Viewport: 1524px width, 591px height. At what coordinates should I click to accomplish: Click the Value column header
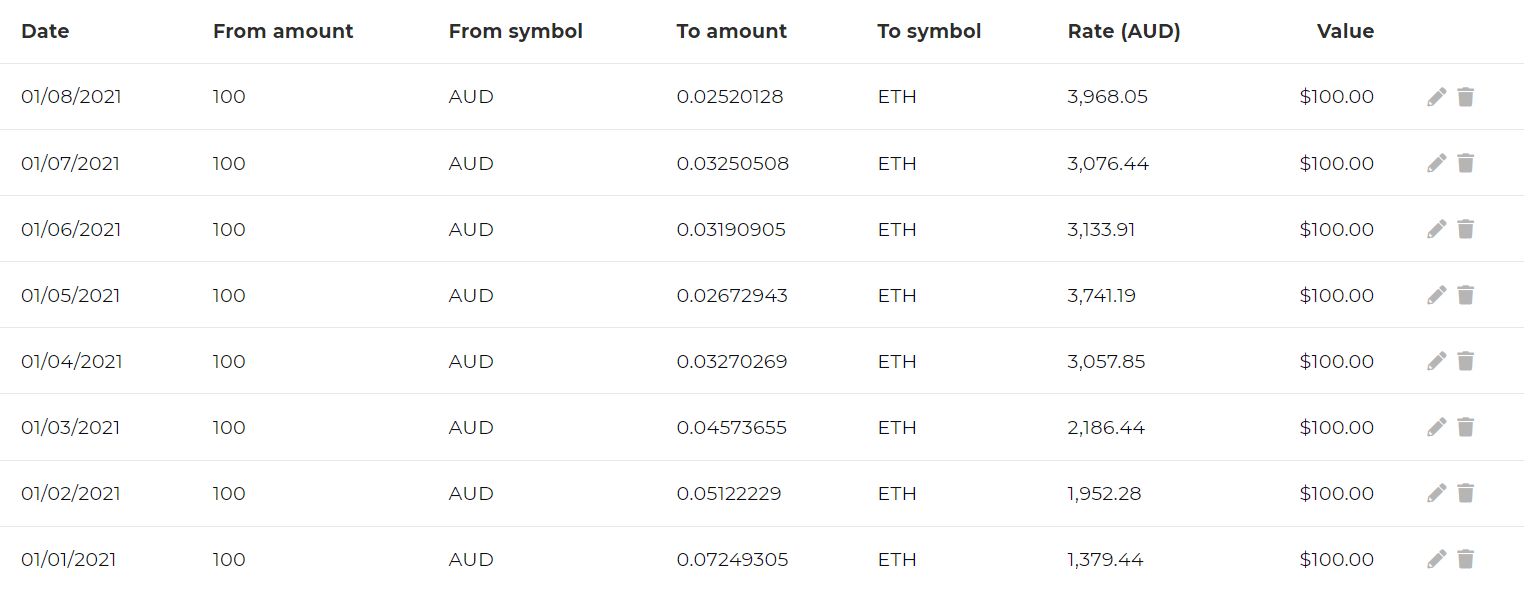pyautogui.click(x=1346, y=31)
